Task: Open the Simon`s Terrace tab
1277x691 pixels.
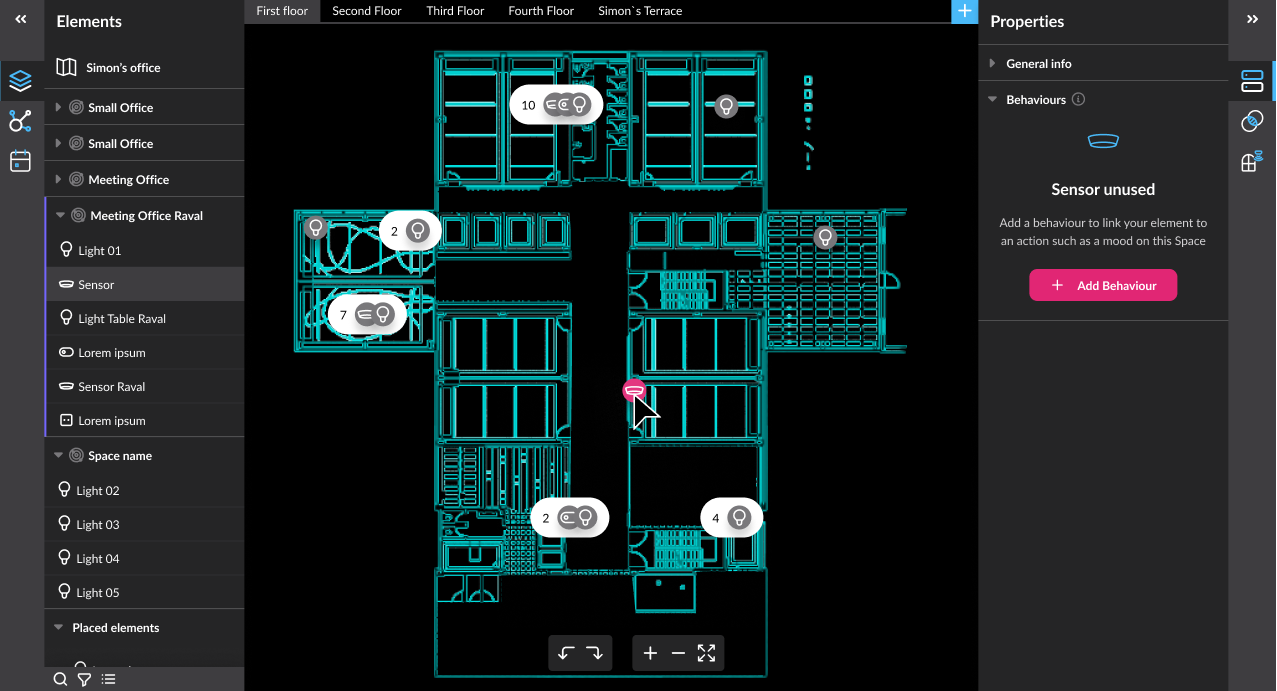Action: 640,11
